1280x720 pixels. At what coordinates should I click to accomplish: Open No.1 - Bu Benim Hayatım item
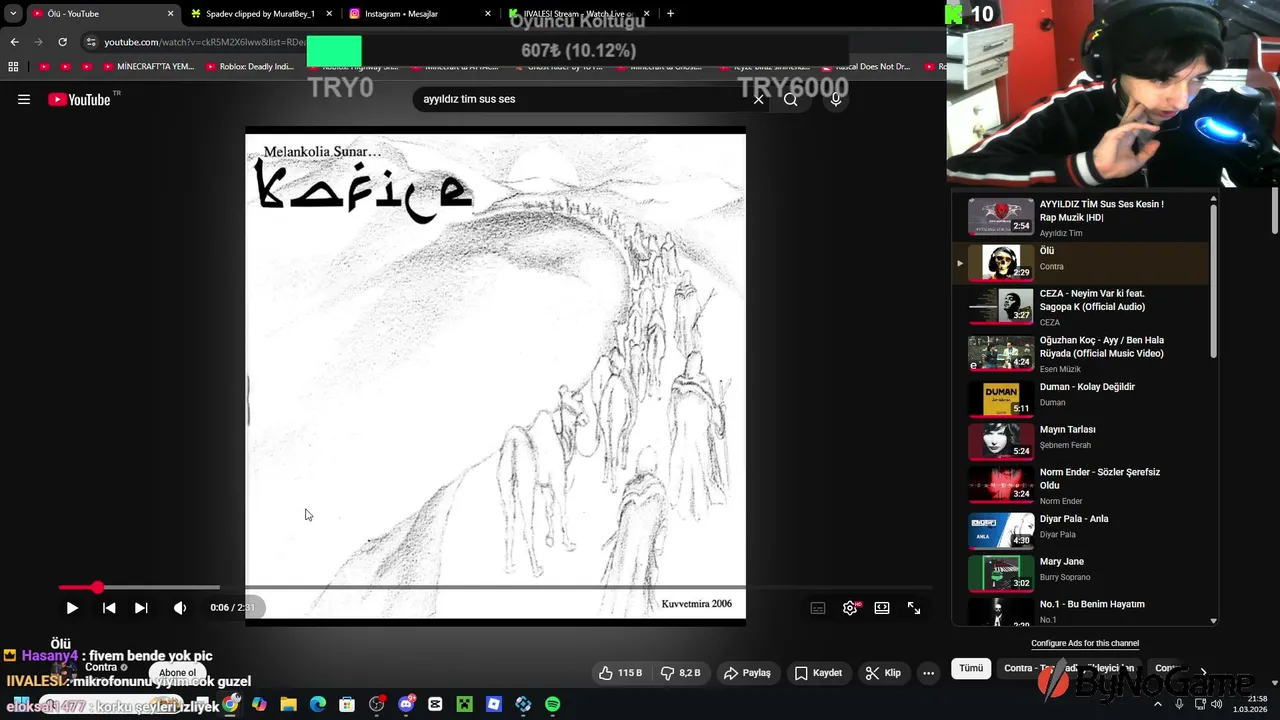click(x=1083, y=610)
